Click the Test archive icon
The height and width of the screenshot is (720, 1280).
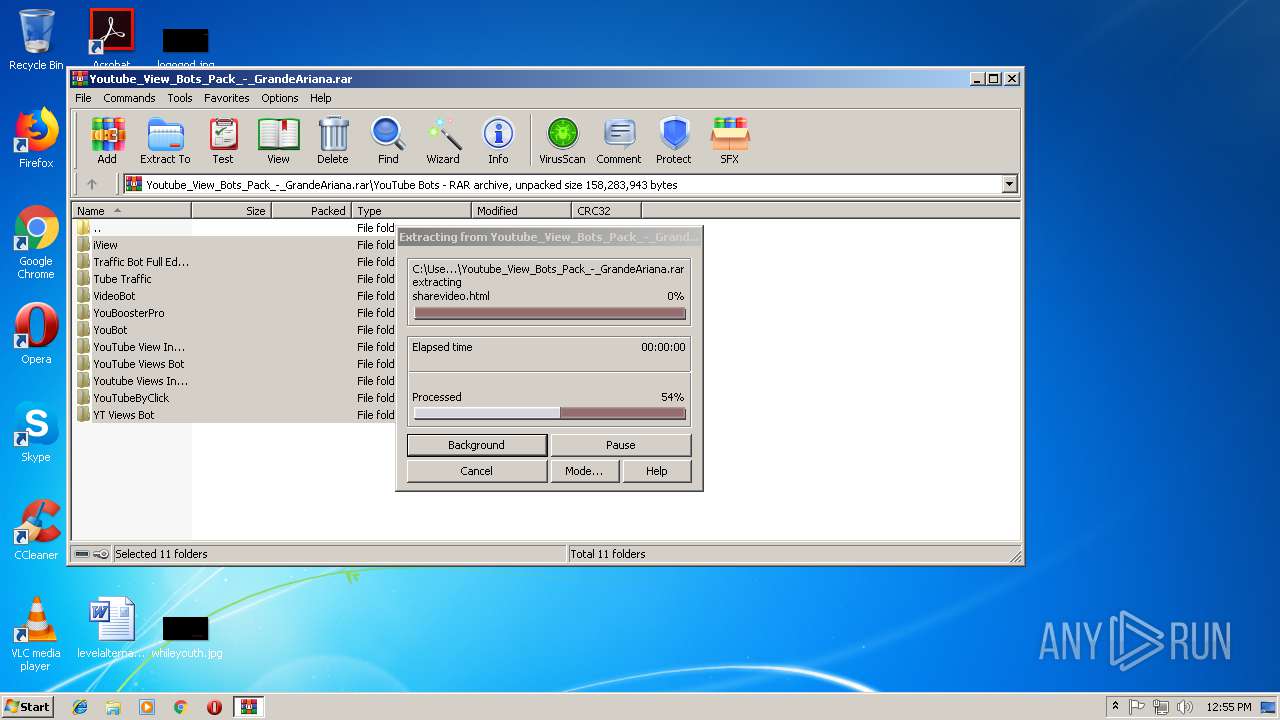click(223, 141)
